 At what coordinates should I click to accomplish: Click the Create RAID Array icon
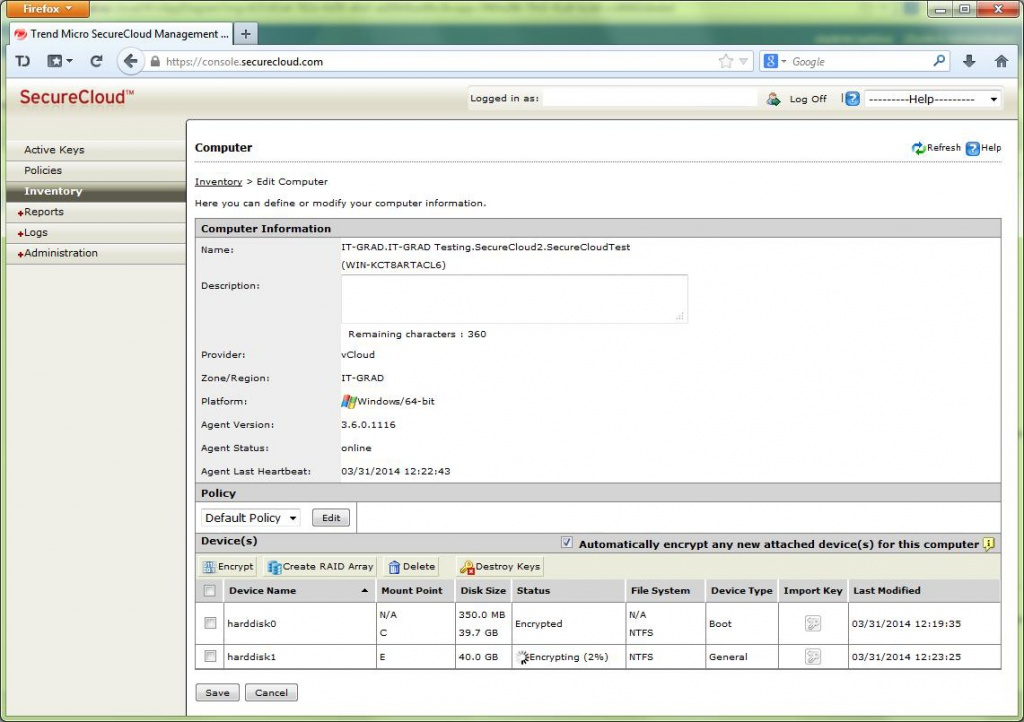[x=274, y=567]
